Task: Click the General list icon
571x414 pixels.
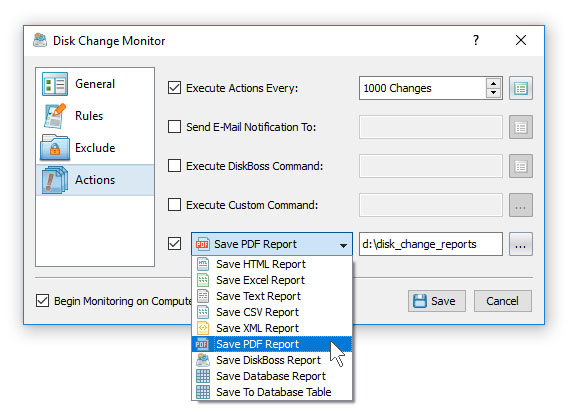Action: pos(55,84)
